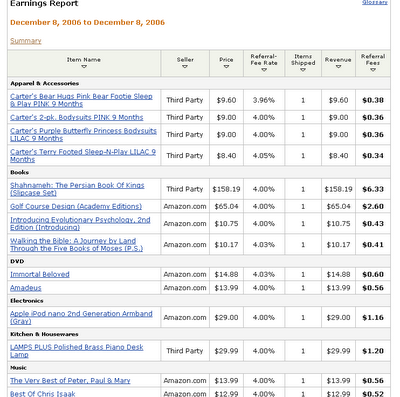Viewport: 400px width, 397px height.
Task: Select the Apparel & Accessories category heading
Action: [45, 83]
